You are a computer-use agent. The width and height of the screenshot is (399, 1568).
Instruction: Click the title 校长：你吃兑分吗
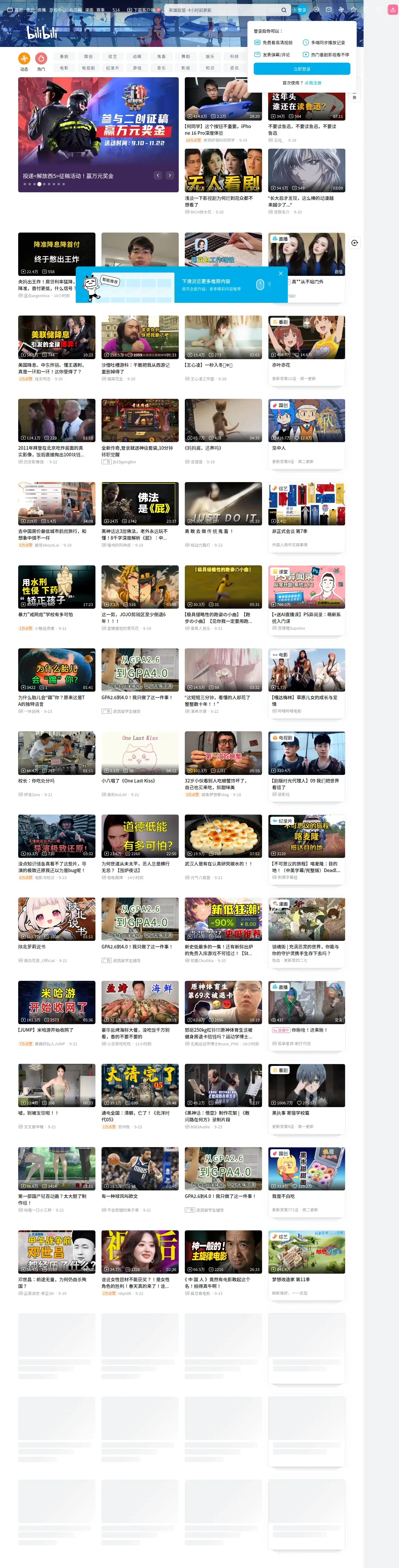click(x=36, y=781)
